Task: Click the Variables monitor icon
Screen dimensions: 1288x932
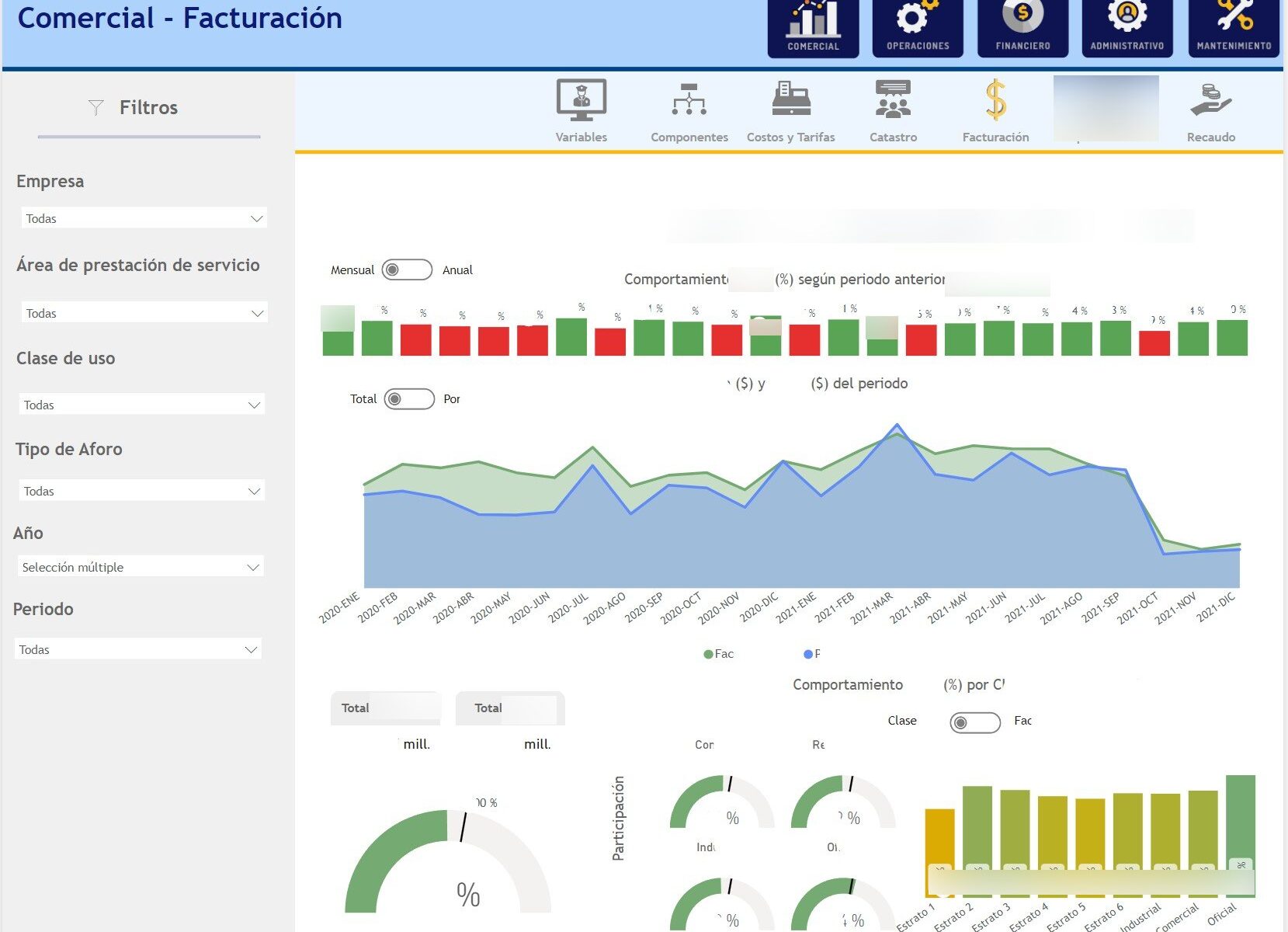Action: pos(581,101)
